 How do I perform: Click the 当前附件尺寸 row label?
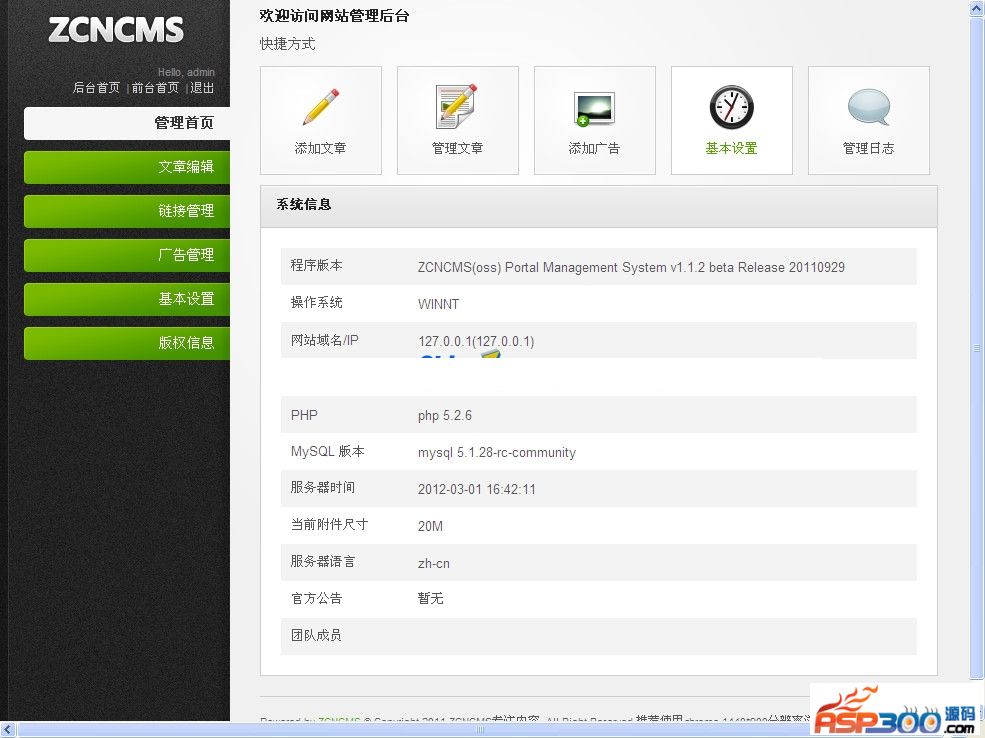tap(329, 524)
